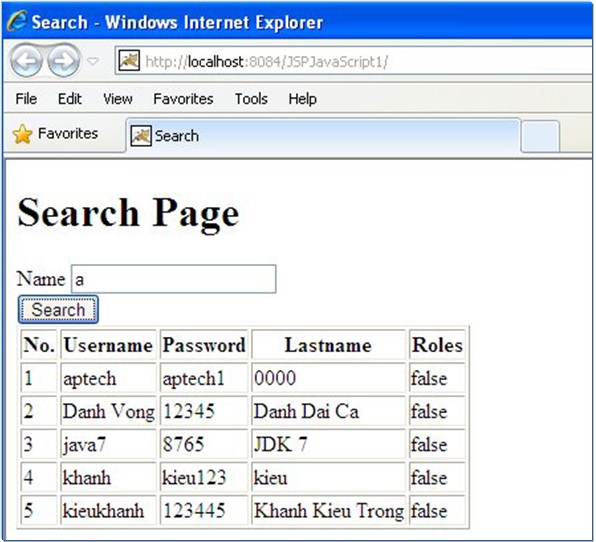Click the browser Forward arrow button
This screenshot has width=596, height=542.
(63, 61)
